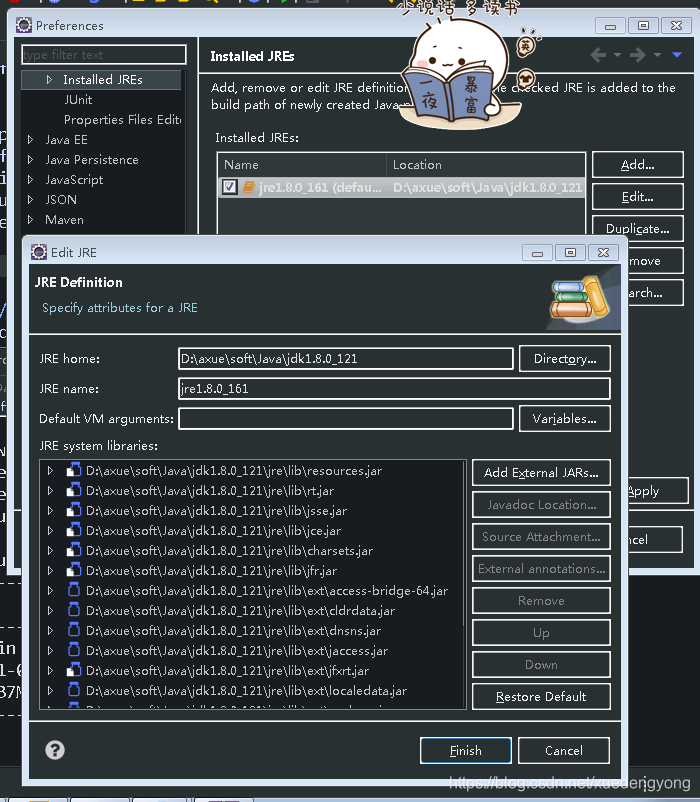Select JUnit in the preferences tree
The height and width of the screenshot is (802, 700).
click(78, 99)
